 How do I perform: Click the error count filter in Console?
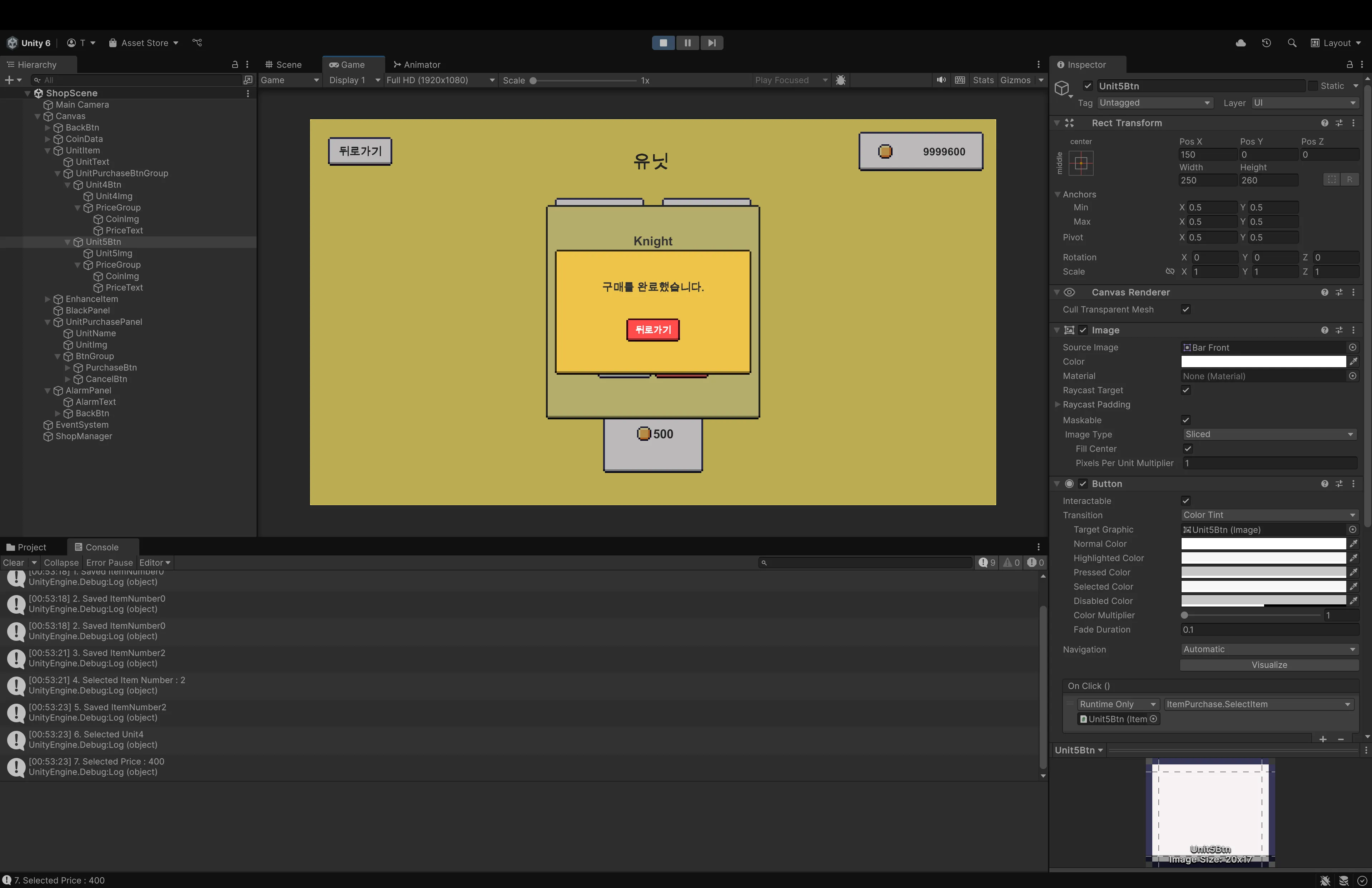[1035, 563]
